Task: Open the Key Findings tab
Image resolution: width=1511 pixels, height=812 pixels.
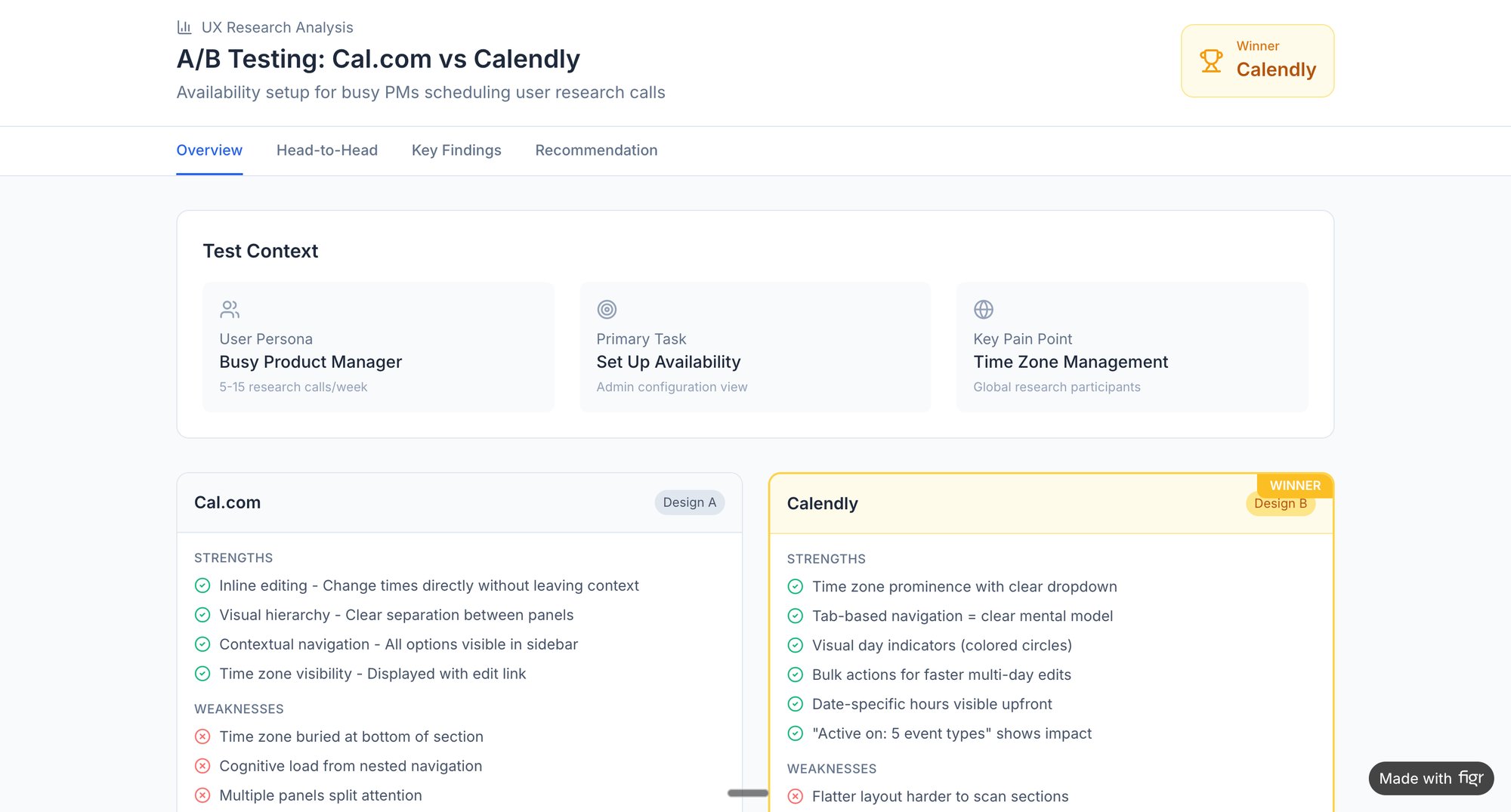Action: (456, 150)
